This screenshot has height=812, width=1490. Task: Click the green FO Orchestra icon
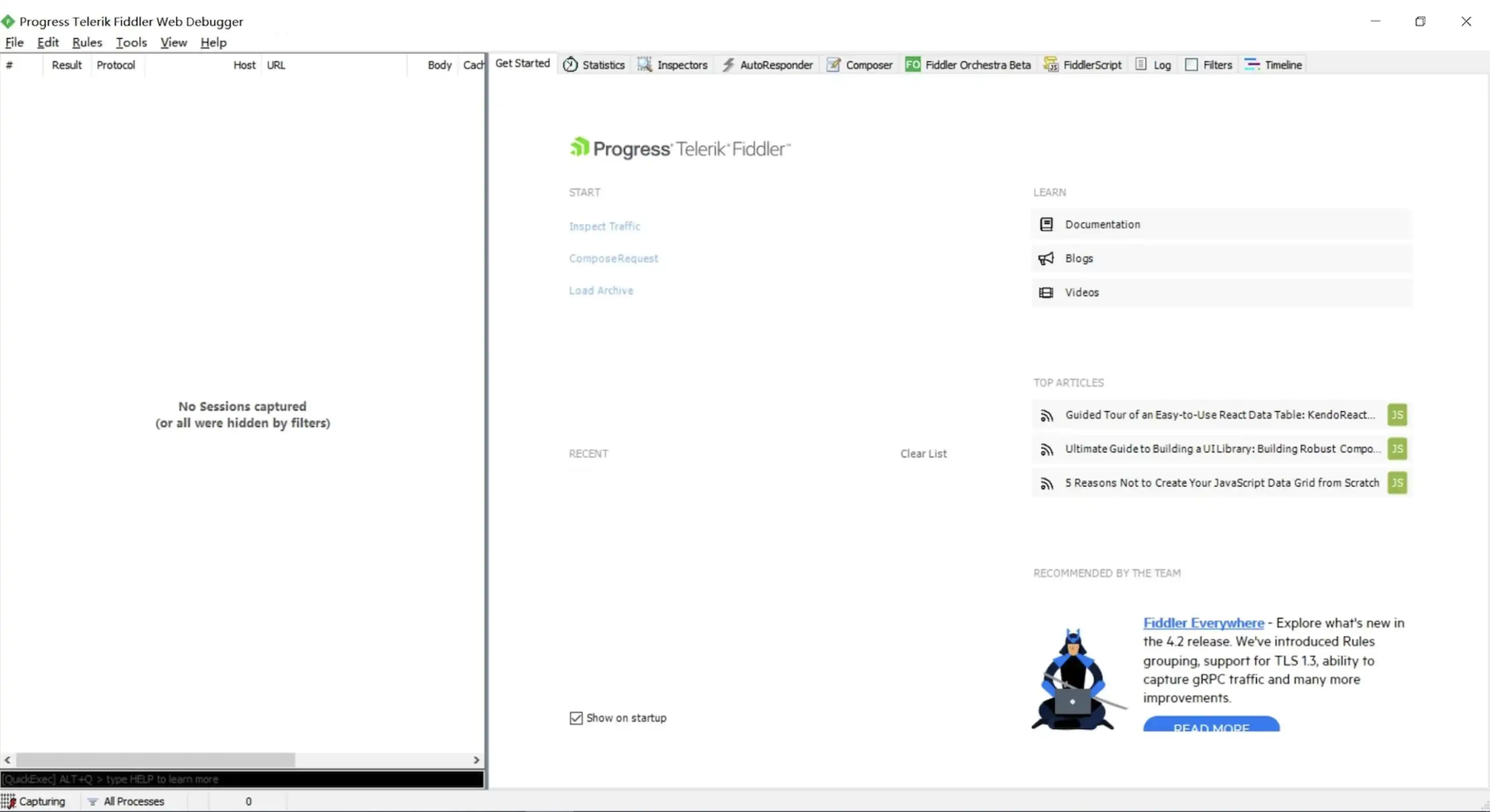coord(913,65)
